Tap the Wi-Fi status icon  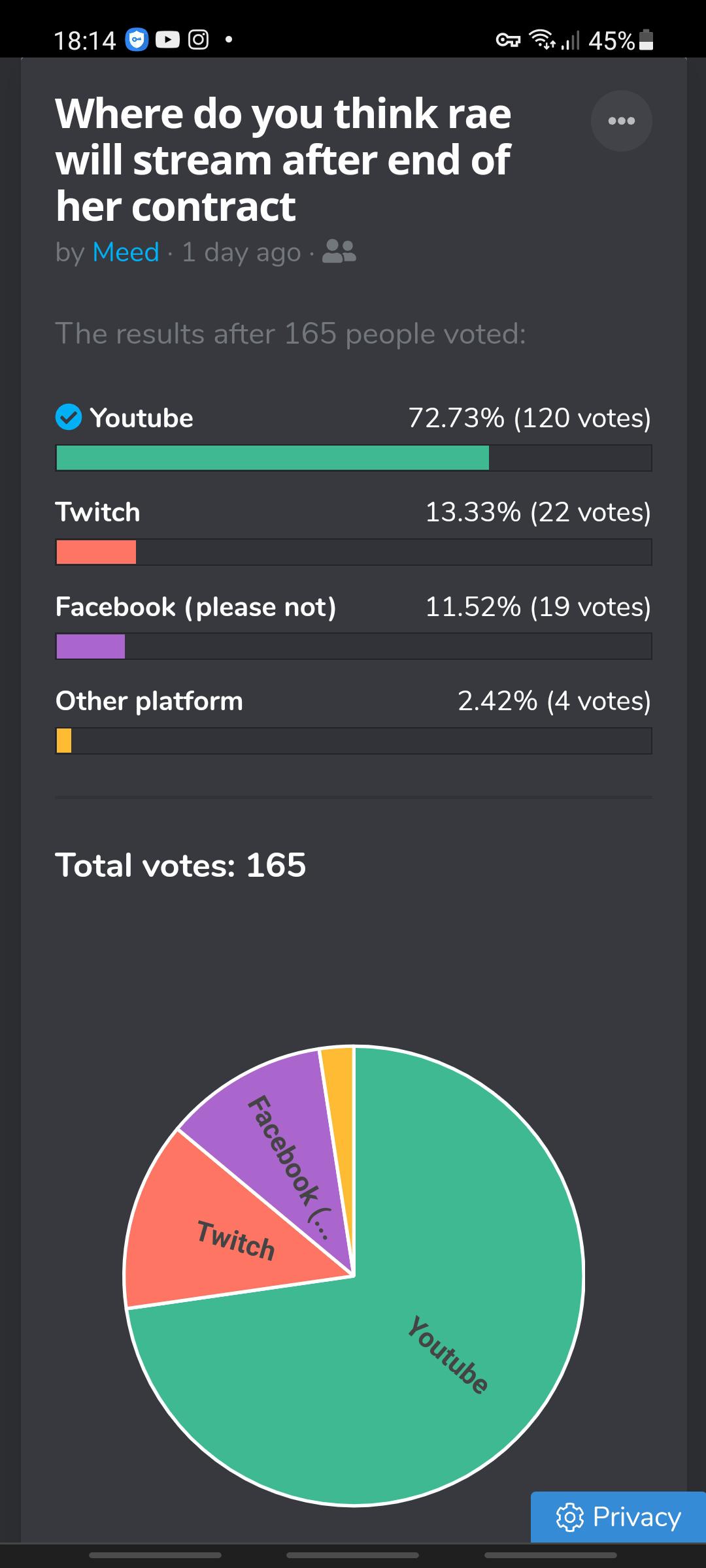tap(542, 41)
